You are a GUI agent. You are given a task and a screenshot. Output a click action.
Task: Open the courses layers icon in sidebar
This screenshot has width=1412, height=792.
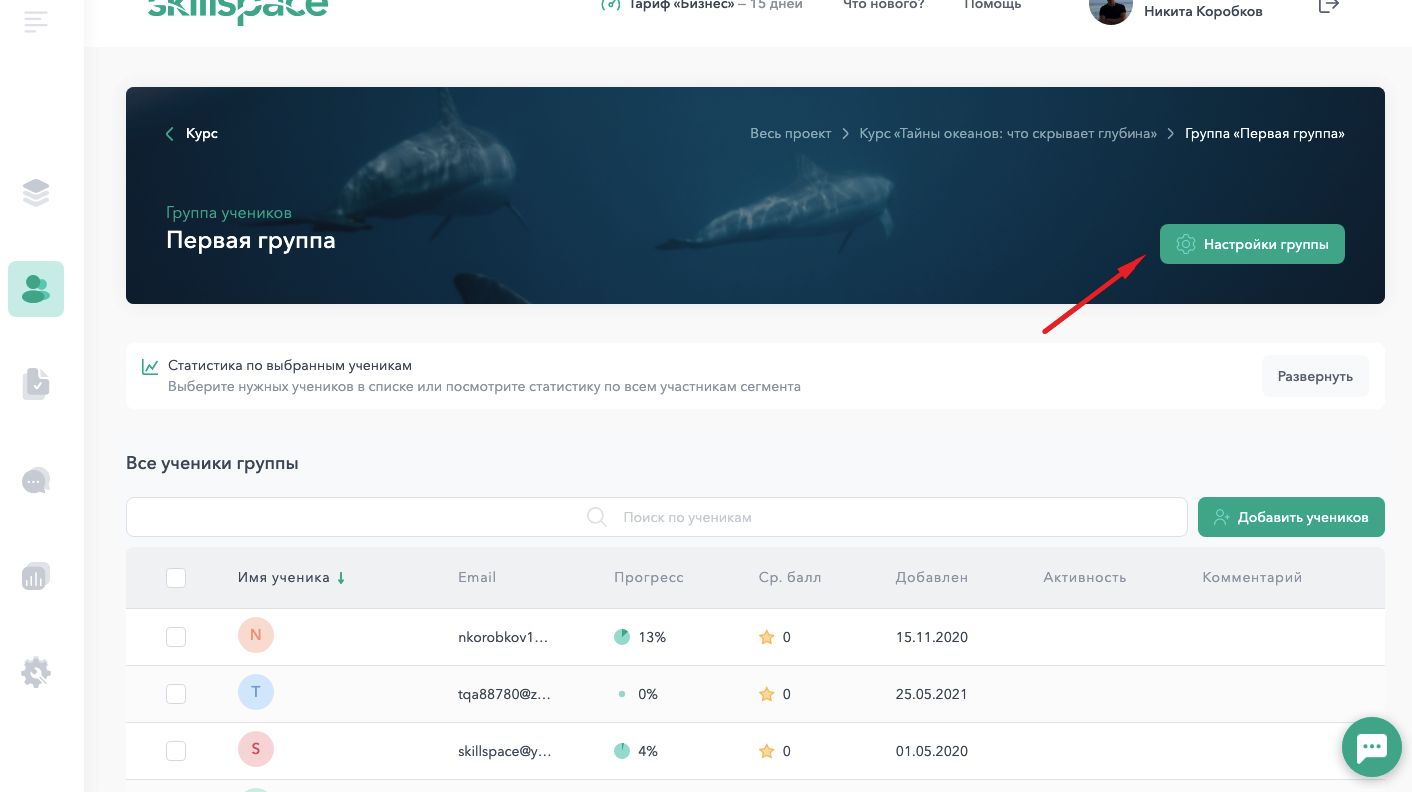click(36, 192)
